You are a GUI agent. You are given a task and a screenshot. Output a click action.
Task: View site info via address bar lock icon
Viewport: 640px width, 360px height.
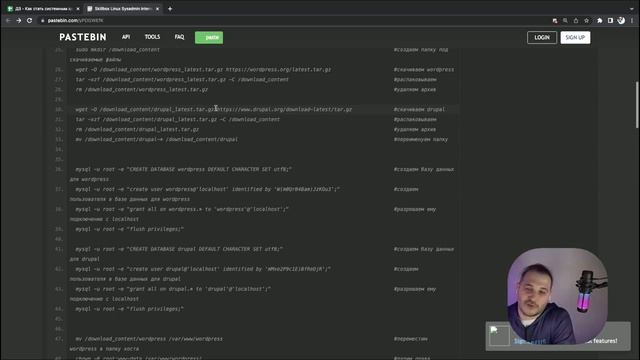click(42, 20)
